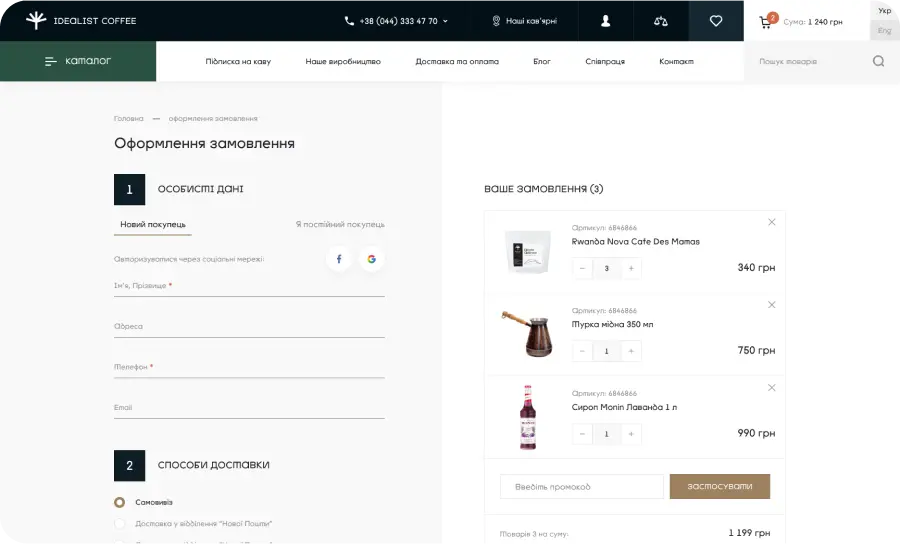Open the Контакт menu item
This screenshot has height=544, width=900.
click(x=676, y=61)
